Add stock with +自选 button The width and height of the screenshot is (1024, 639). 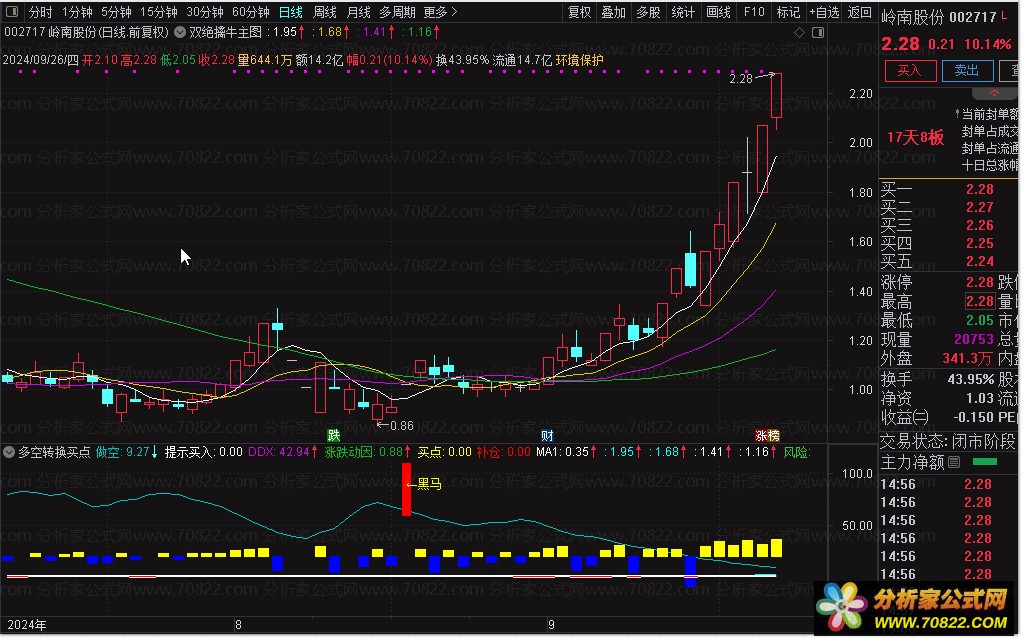pos(824,12)
